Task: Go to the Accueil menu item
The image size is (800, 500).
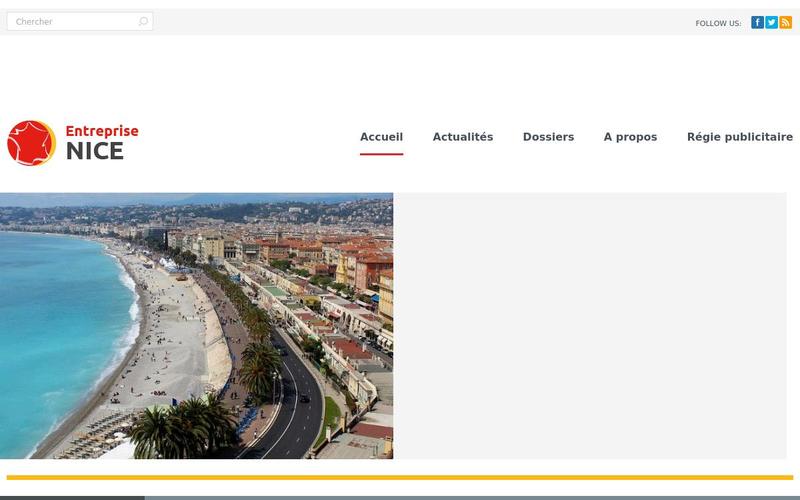Action: click(x=381, y=137)
